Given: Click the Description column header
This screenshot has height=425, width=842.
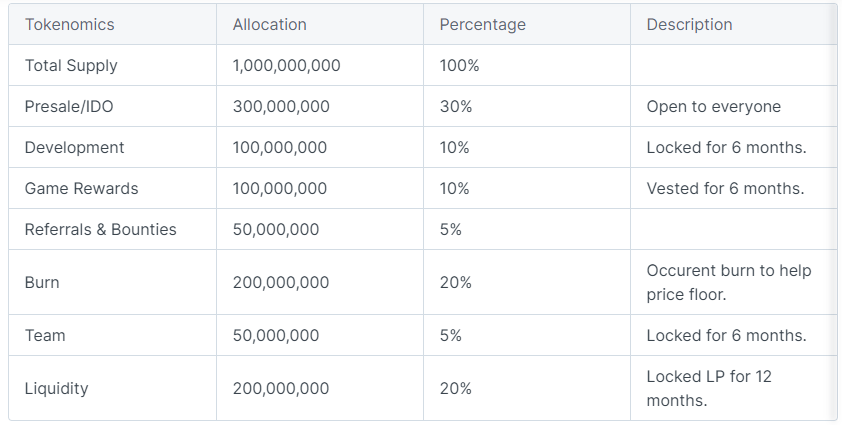Looking at the screenshot, I should (689, 24).
